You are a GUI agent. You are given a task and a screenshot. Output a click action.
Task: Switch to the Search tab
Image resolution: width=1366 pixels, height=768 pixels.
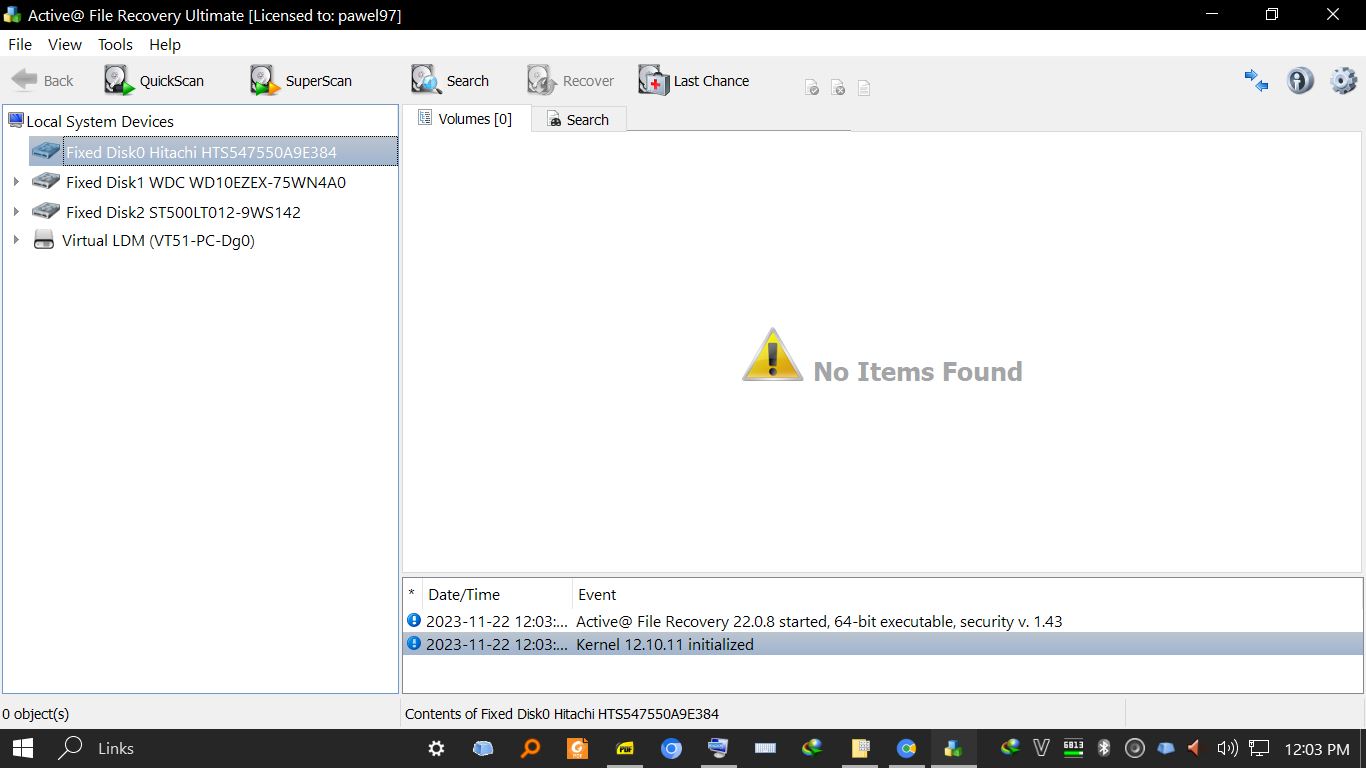(x=578, y=120)
